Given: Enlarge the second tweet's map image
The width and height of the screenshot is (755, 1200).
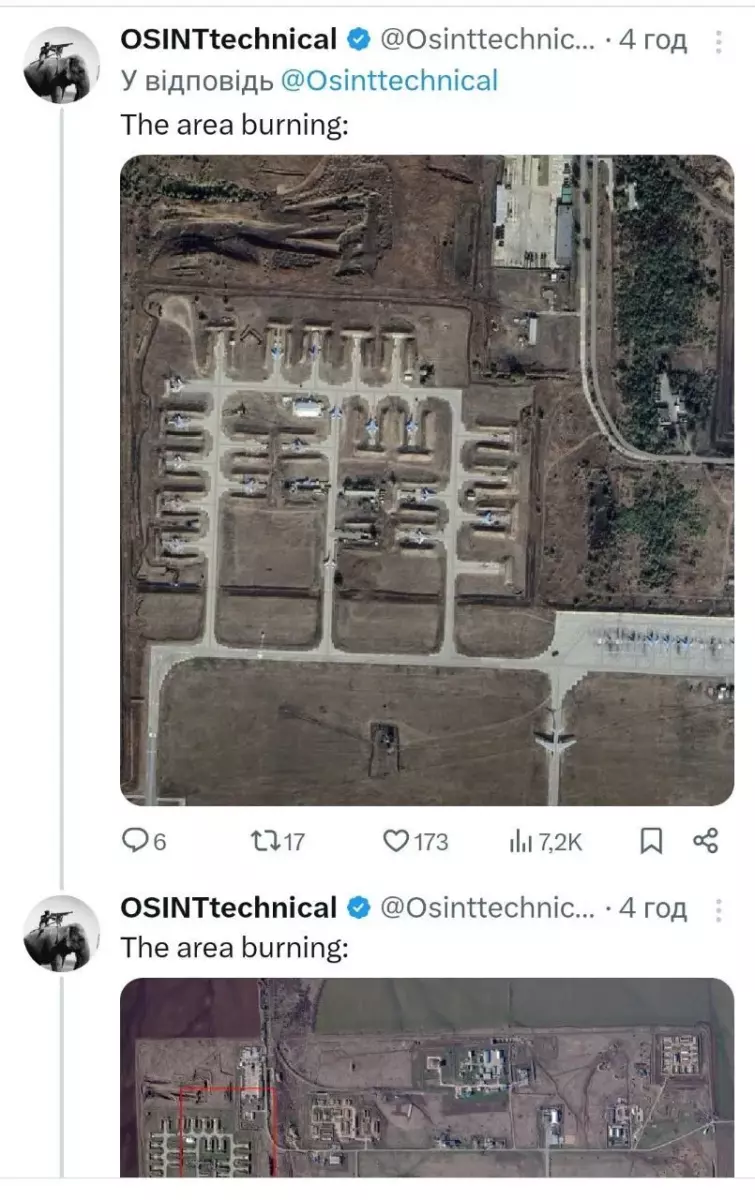Looking at the screenshot, I should tap(427, 1078).
